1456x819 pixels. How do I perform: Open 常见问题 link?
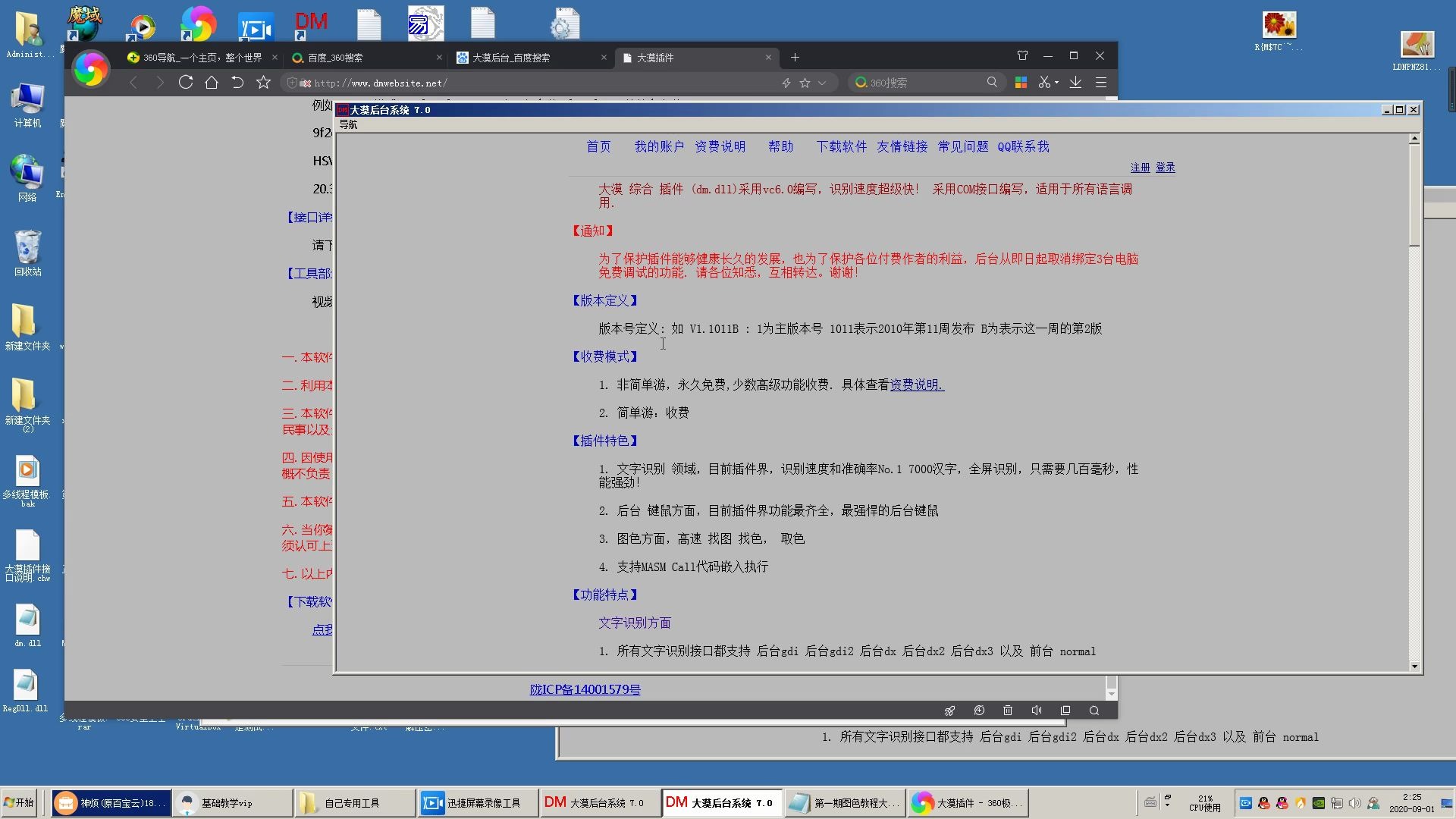point(963,147)
